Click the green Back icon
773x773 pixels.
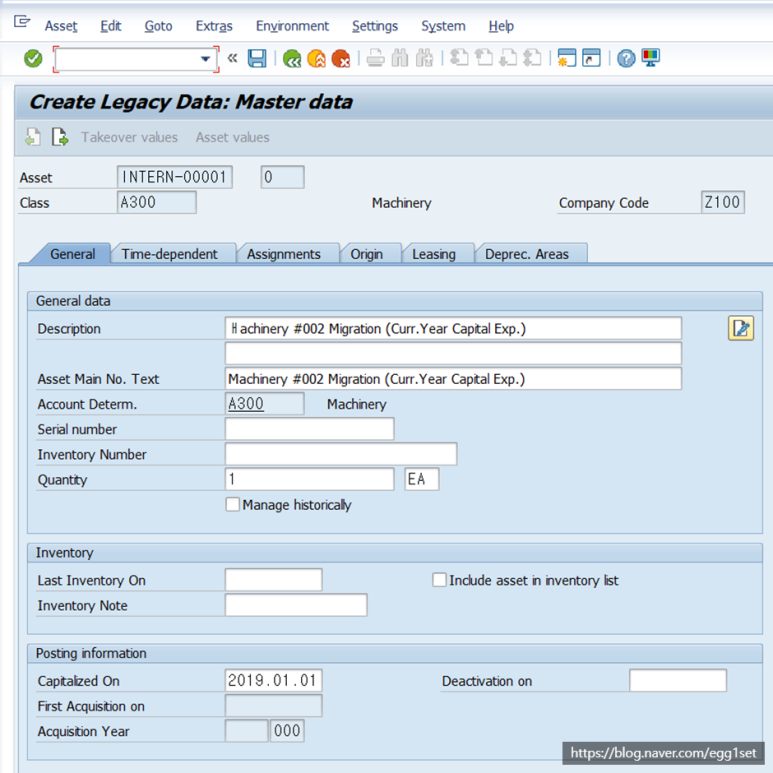(x=292, y=59)
